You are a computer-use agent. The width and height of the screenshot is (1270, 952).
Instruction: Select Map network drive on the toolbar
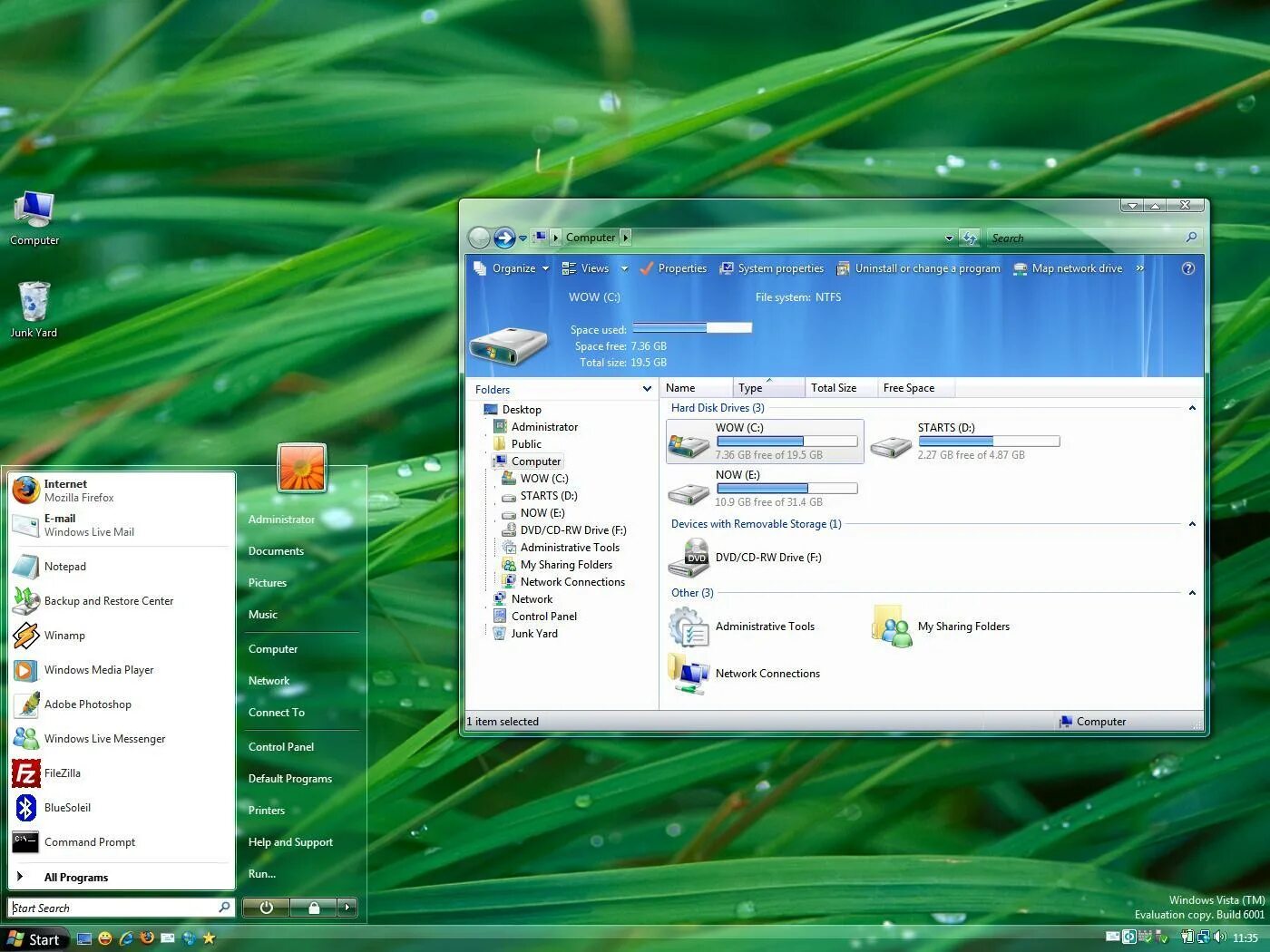[1077, 268]
